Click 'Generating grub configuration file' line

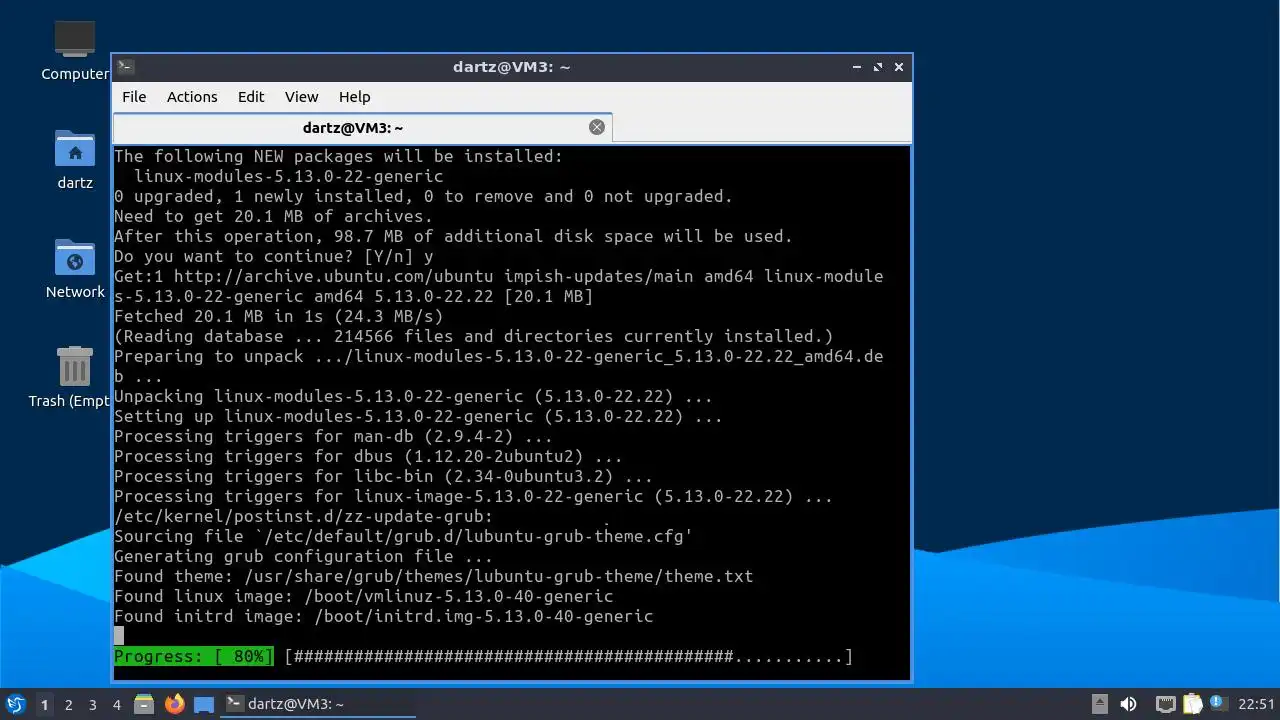pos(304,557)
